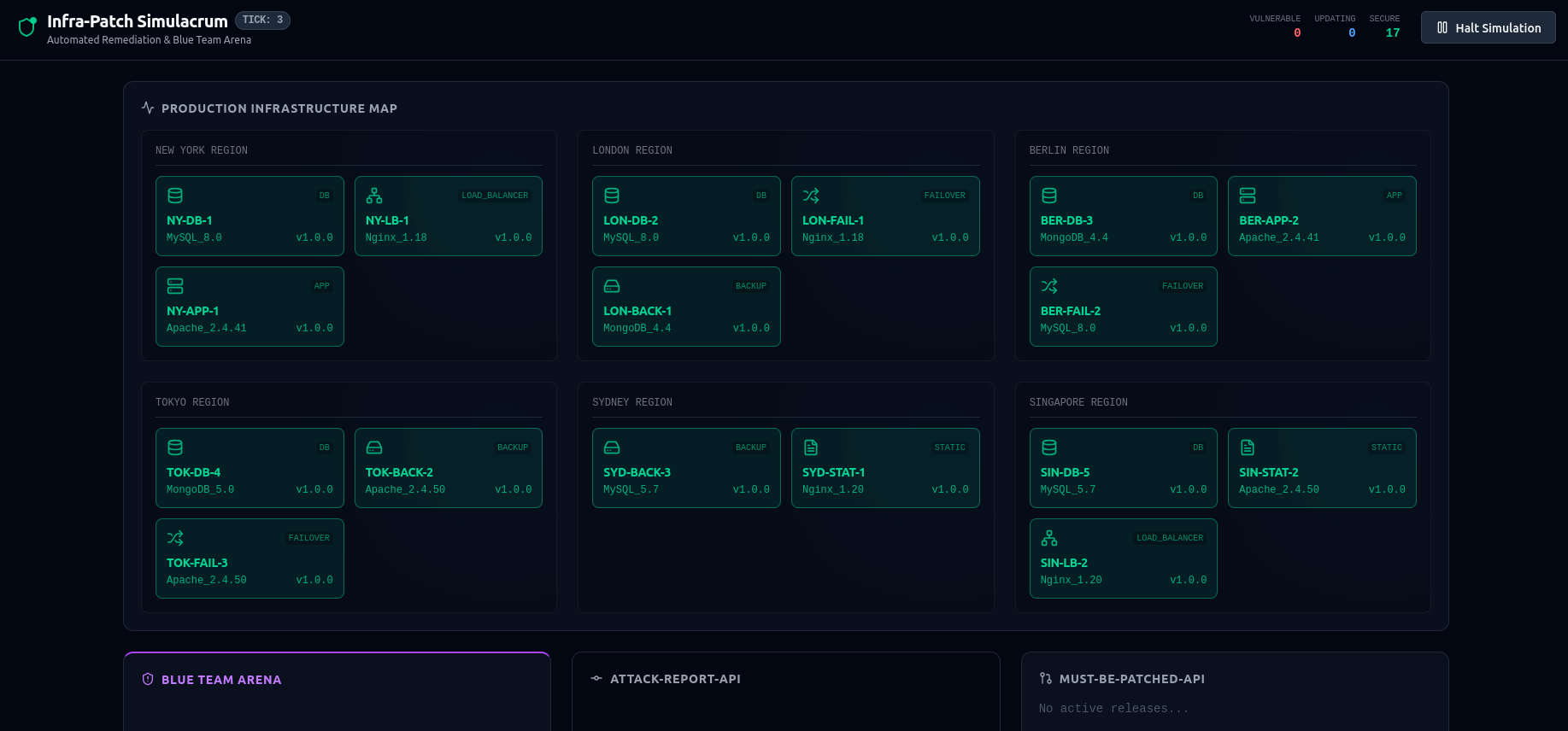
Task: Select the TOK-FAIL-3 server name
Action: click(197, 563)
